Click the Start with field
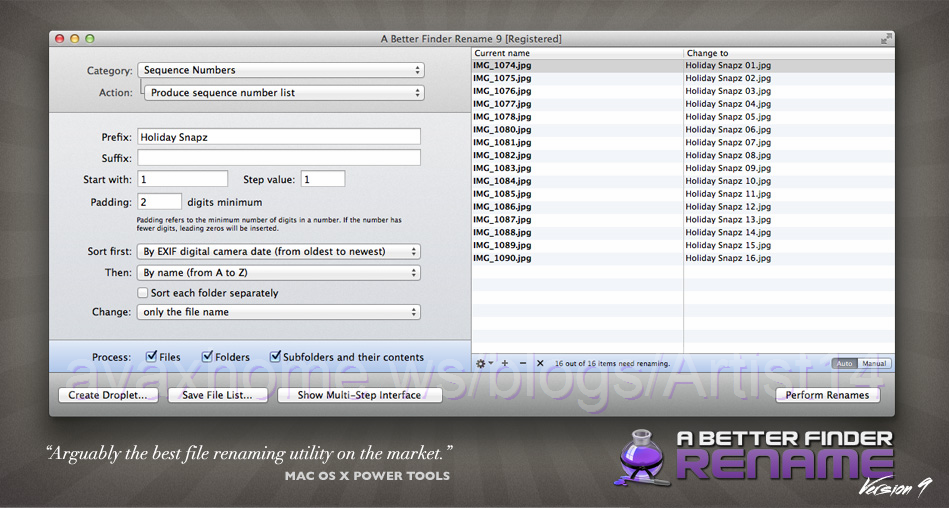The width and height of the screenshot is (949, 508). pyautogui.click(x=183, y=179)
